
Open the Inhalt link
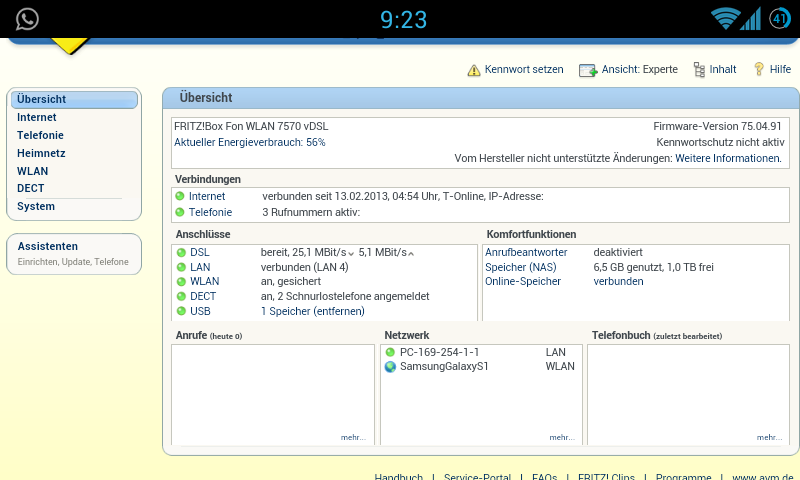pos(723,69)
